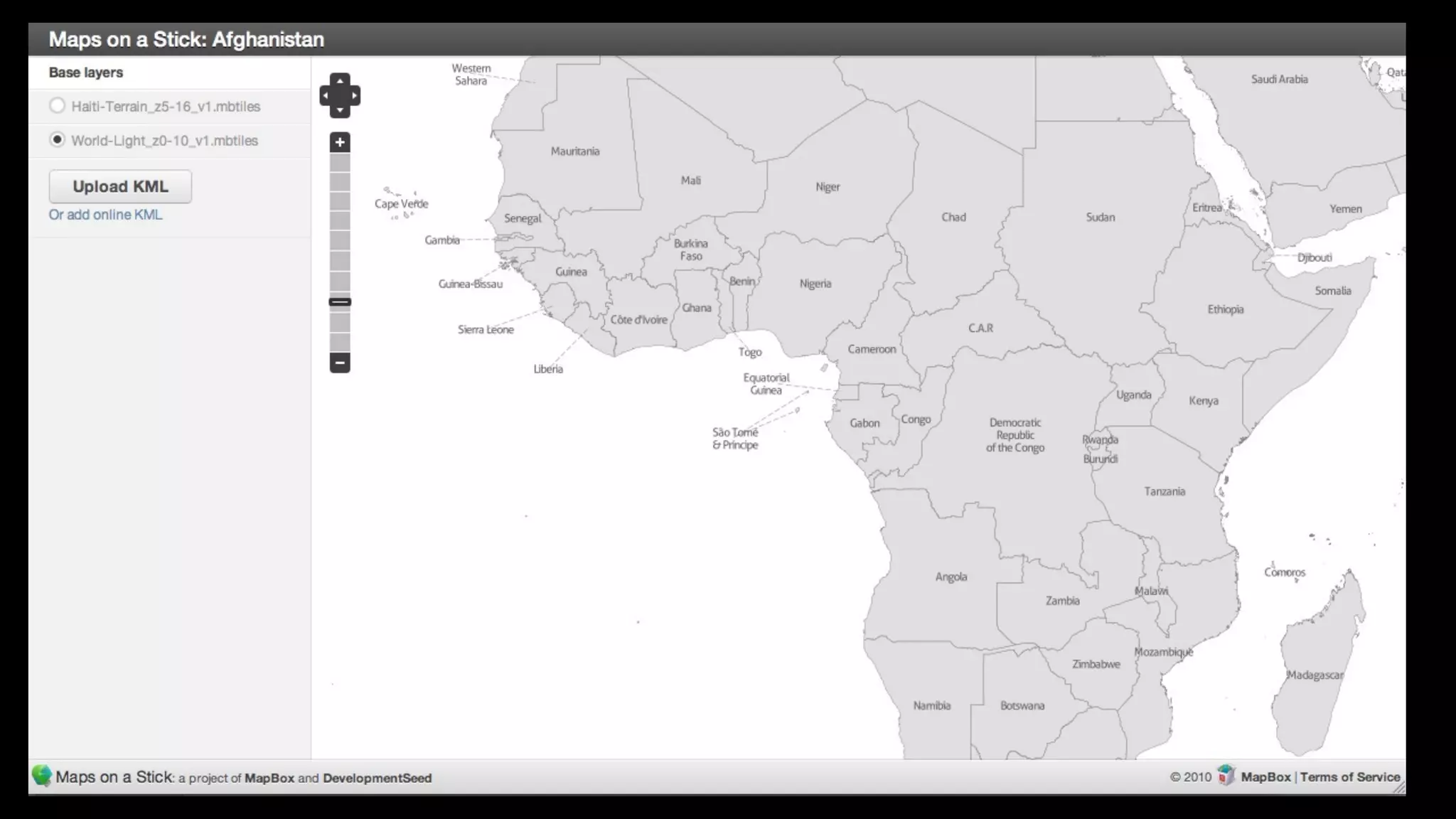Screen dimensions: 1456x819
Task: Click the MapBox logo icon in footer
Action: pos(1226,776)
